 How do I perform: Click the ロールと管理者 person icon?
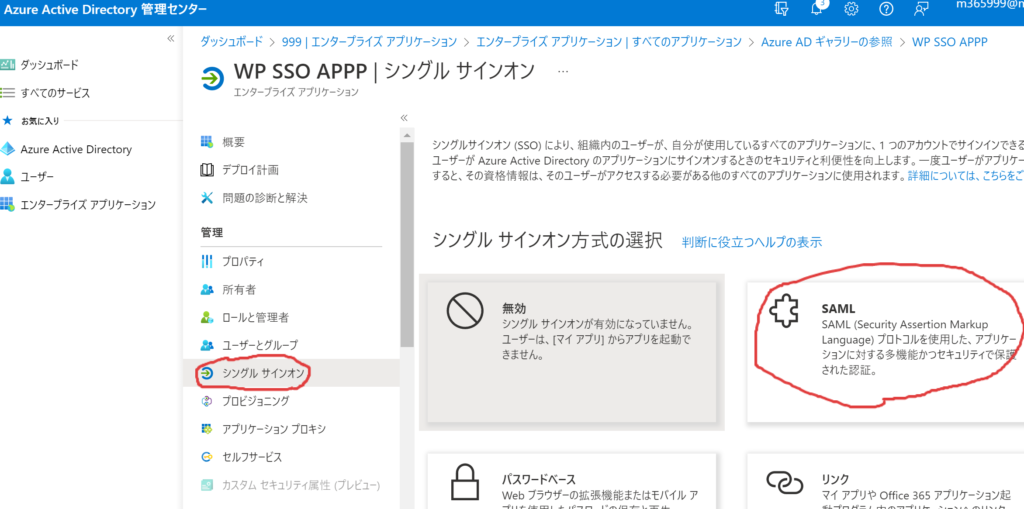click(x=206, y=318)
